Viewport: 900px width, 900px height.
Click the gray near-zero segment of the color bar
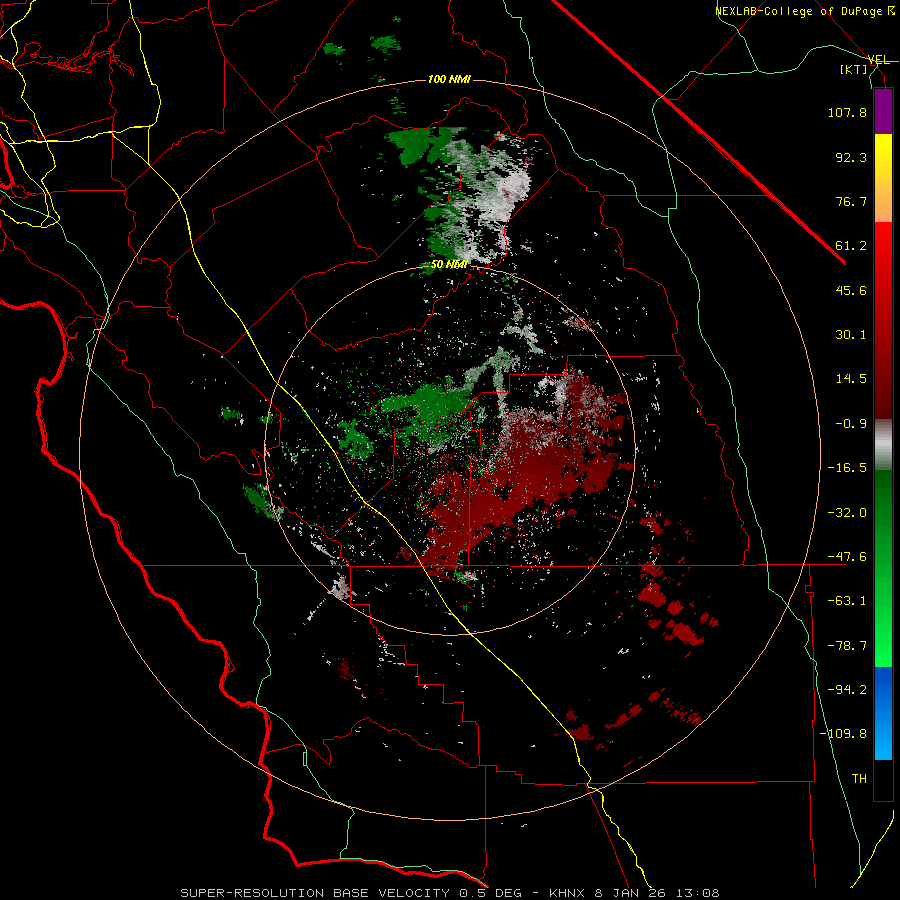tap(883, 445)
